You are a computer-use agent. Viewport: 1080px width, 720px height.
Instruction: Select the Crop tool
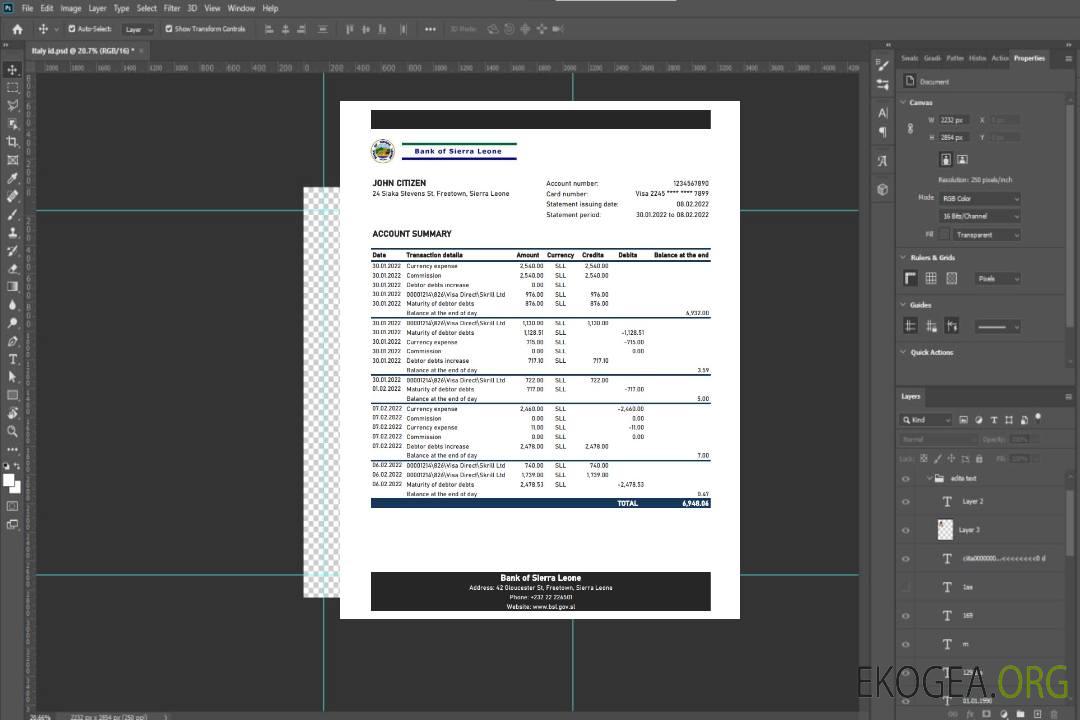pyautogui.click(x=12, y=142)
